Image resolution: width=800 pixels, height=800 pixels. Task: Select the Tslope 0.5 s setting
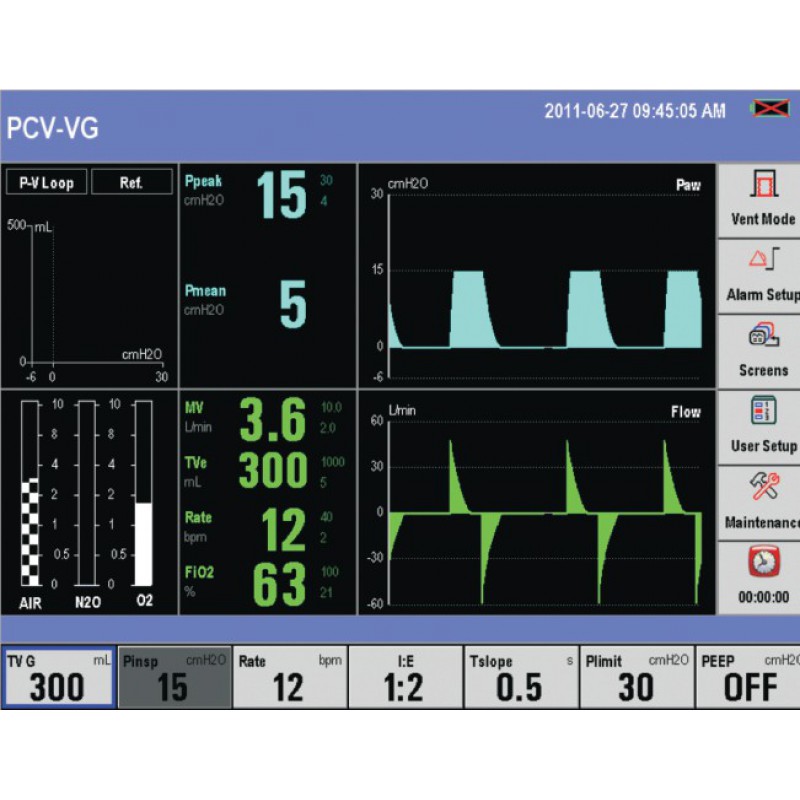(521, 677)
